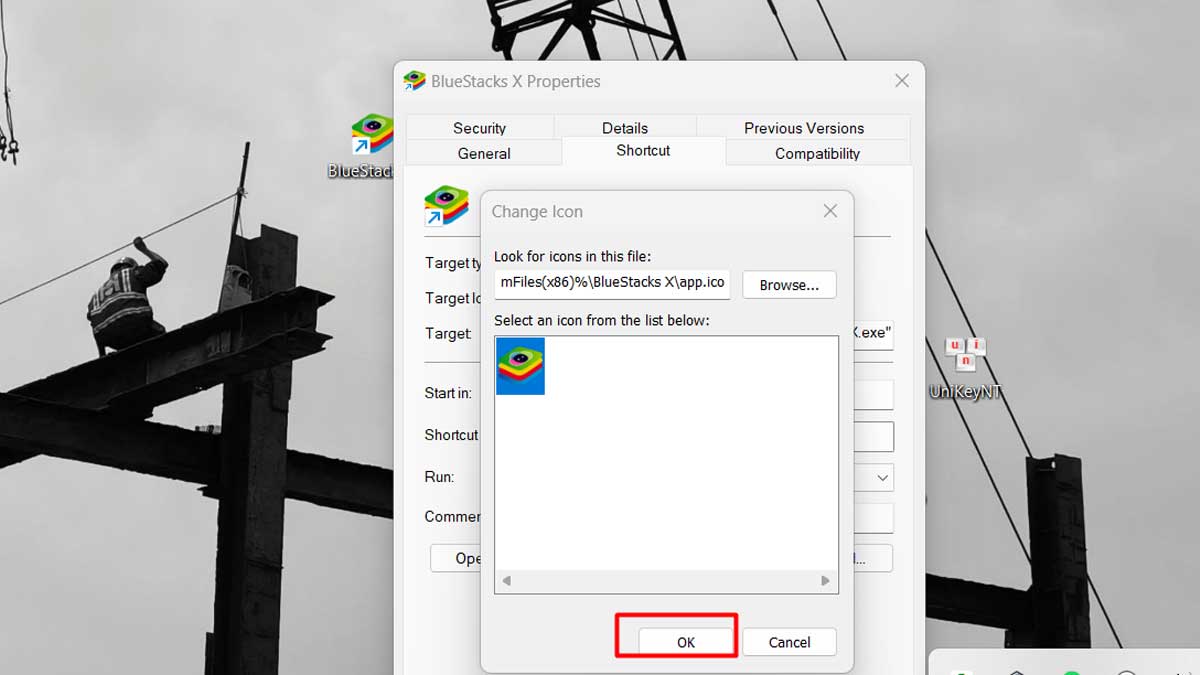1200x675 pixels.
Task: Click the shortcut icon in the Shortcut tab
Action: coord(446,207)
